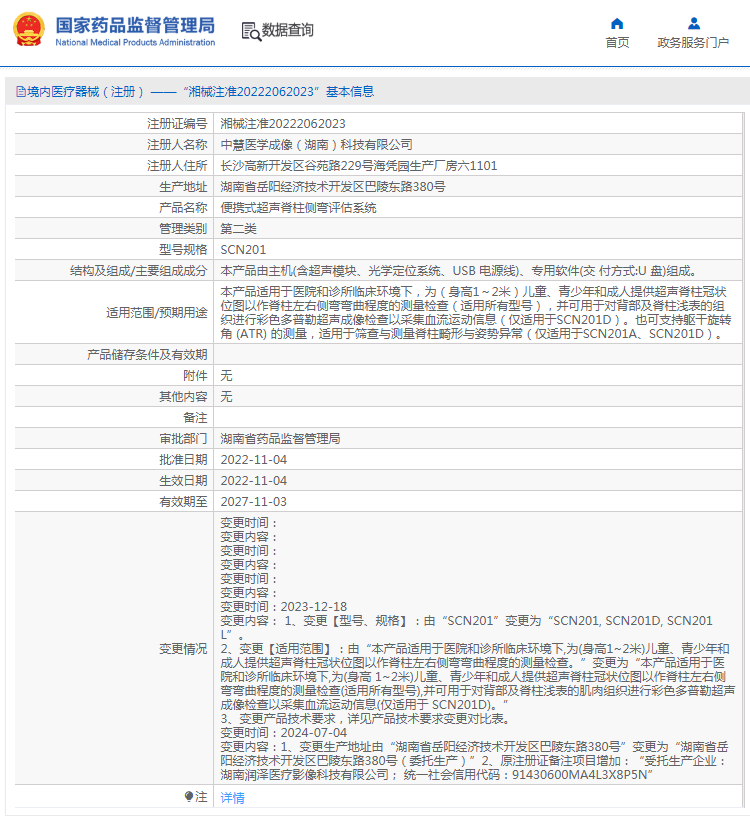The width and height of the screenshot is (750, 823).
Task: Select model specification value SCN201
Action: click(x=244, y=250)
